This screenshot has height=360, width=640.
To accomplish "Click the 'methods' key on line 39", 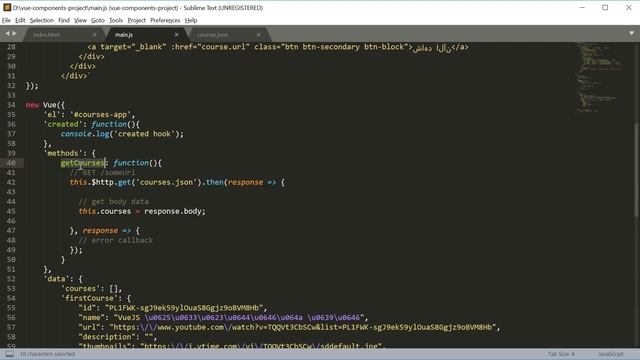I will tap(63, 153).
